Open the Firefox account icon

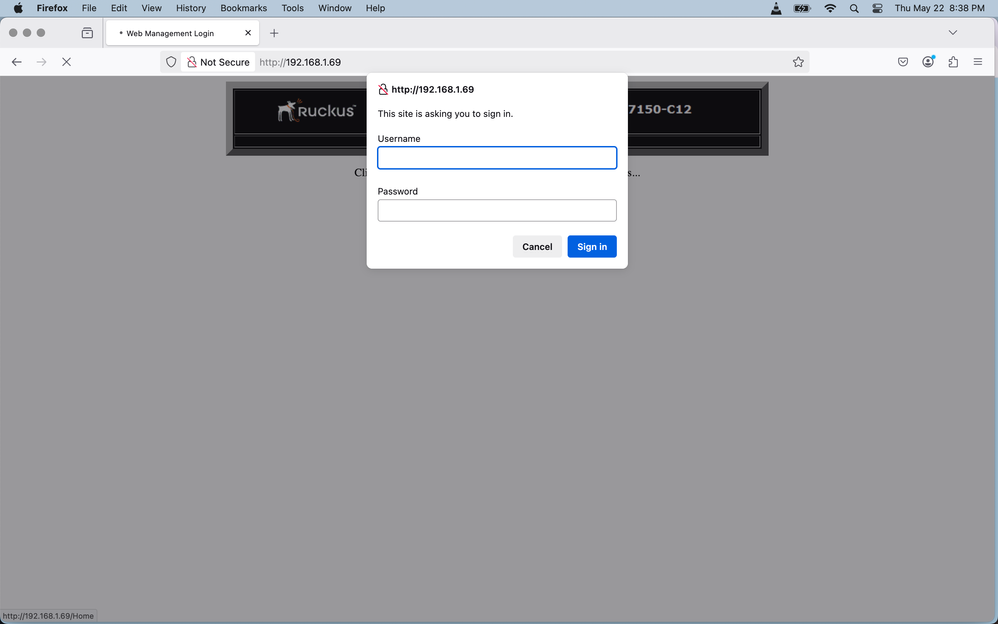[x=928, y=62]
